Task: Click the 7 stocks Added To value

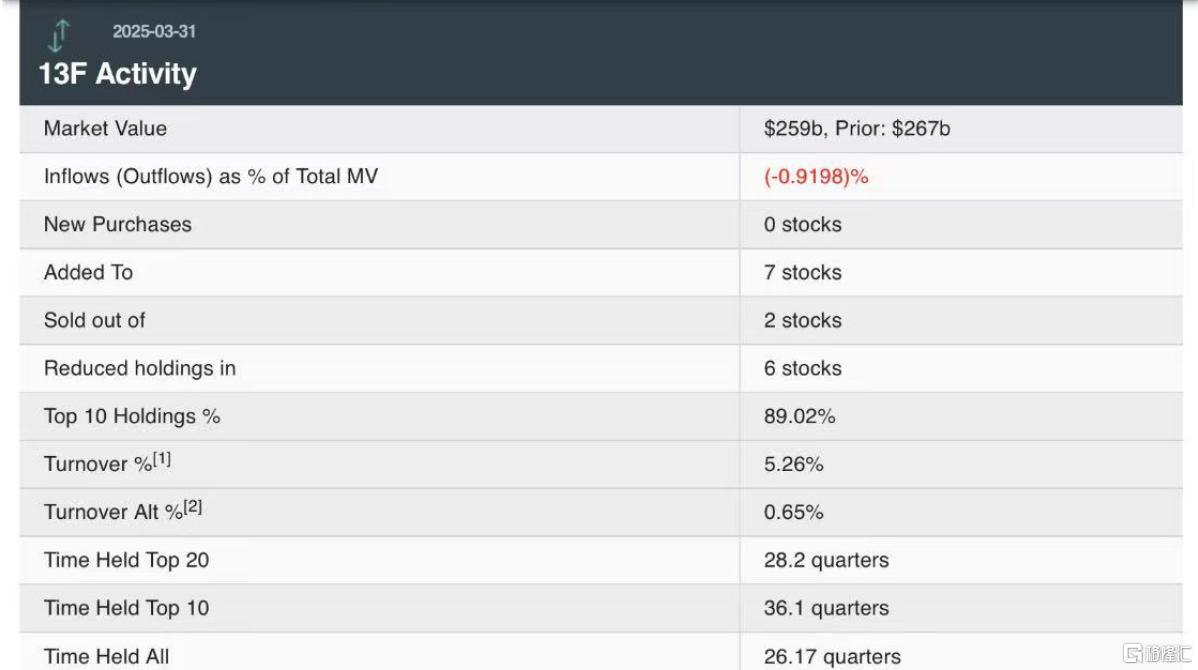Action: click(x=802, y=272)
